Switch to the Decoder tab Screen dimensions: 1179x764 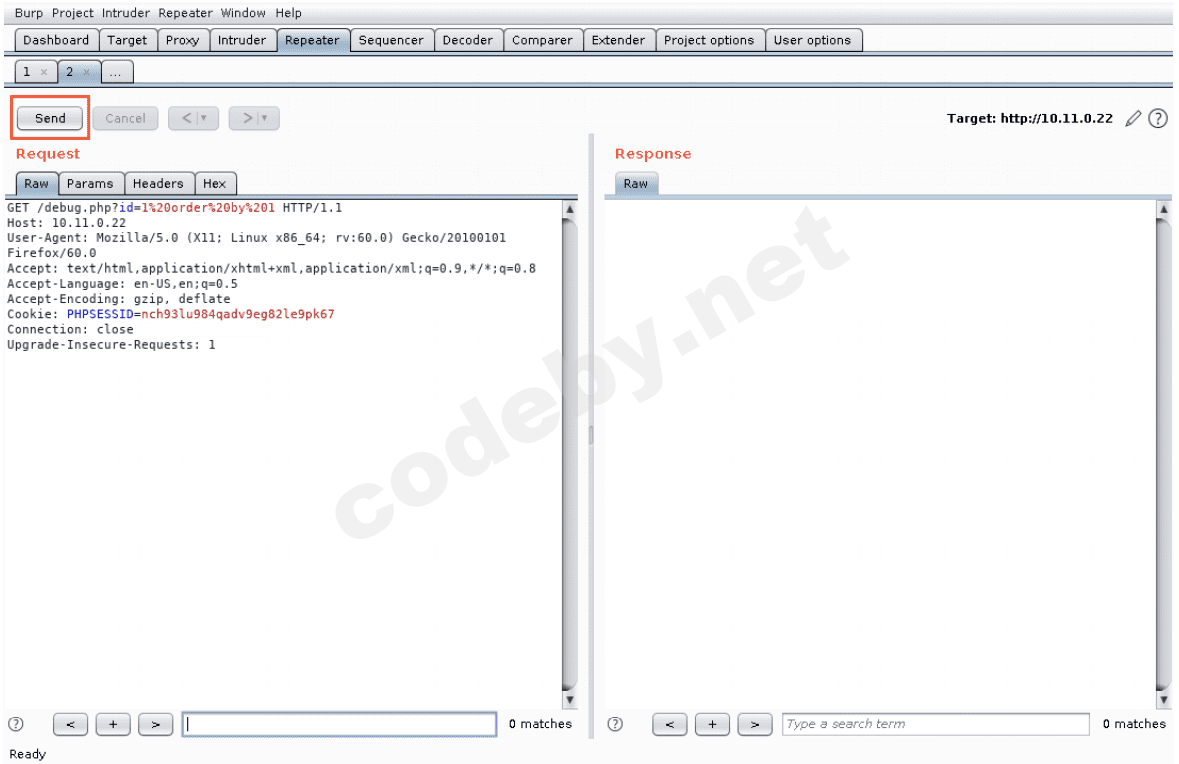(x=468, y=40)
